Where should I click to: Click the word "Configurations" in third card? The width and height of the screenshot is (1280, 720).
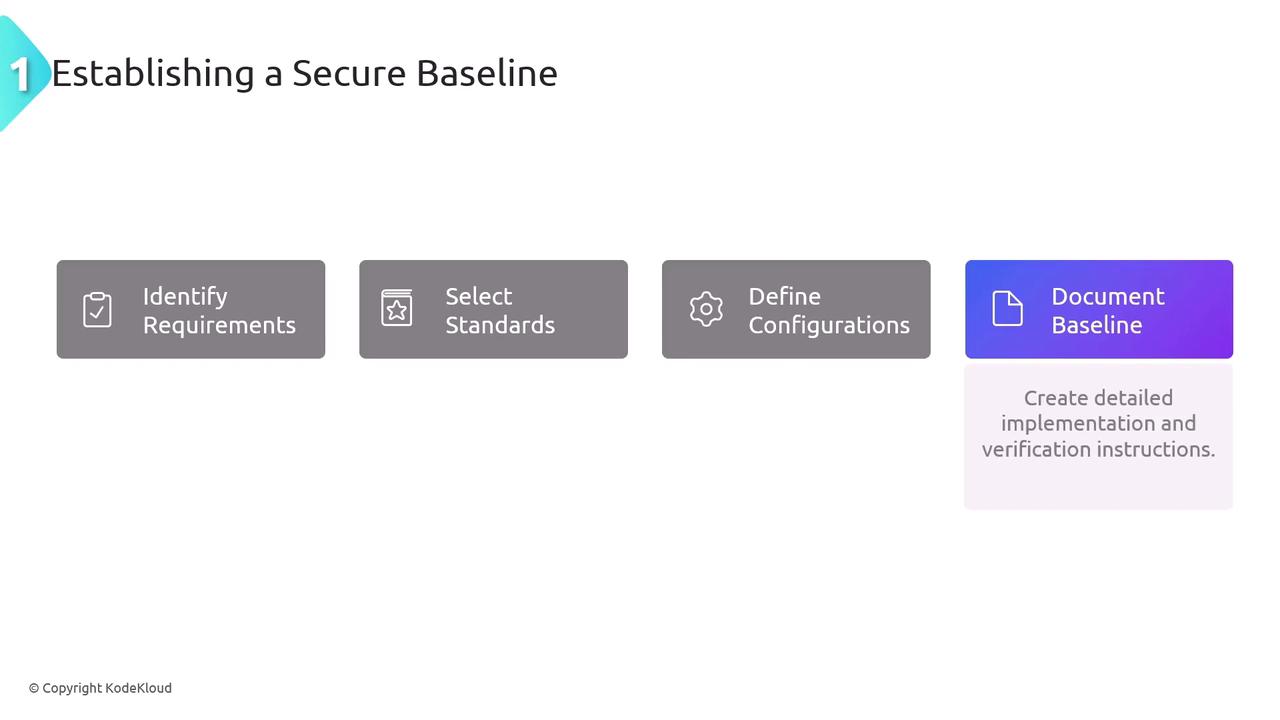[x=829, y=325]
